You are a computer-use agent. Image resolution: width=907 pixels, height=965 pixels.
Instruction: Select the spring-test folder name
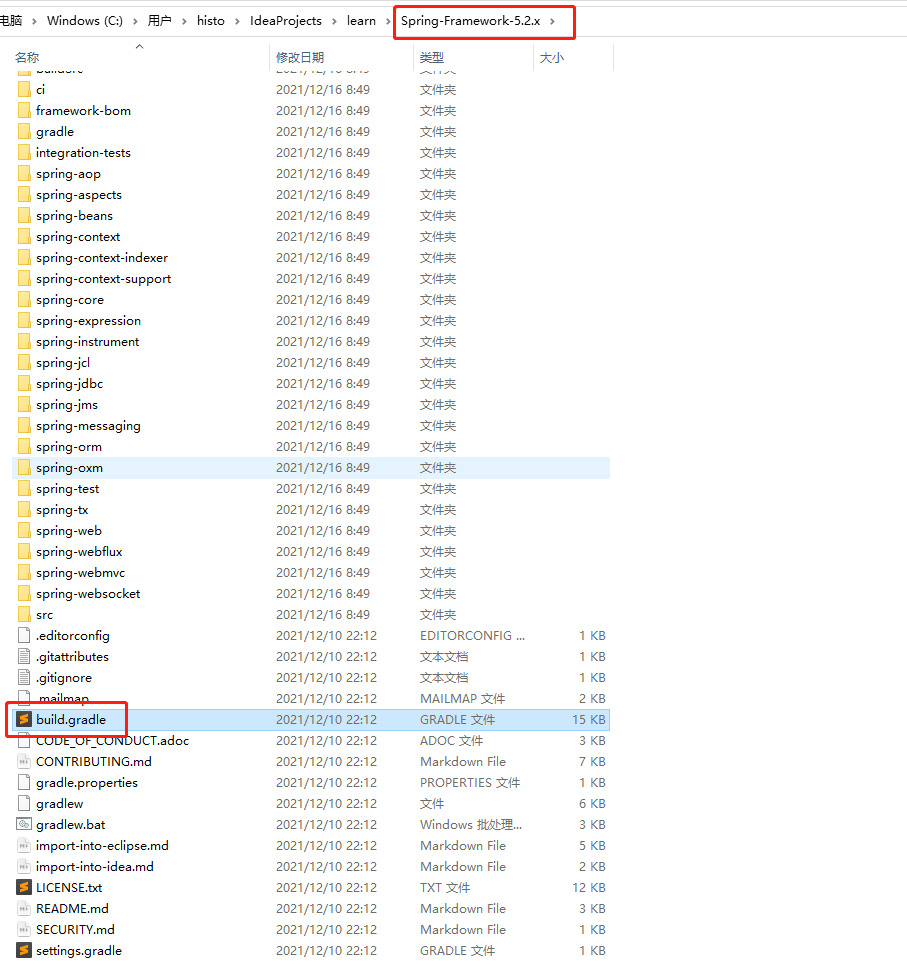coord(68,489)
